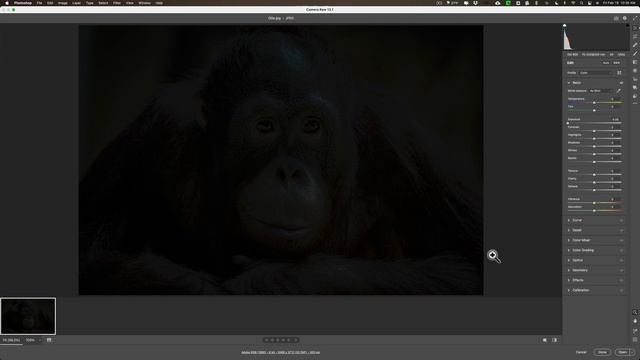
Task: Expand the Geometry panel
Action: click(x=569, y=270)
